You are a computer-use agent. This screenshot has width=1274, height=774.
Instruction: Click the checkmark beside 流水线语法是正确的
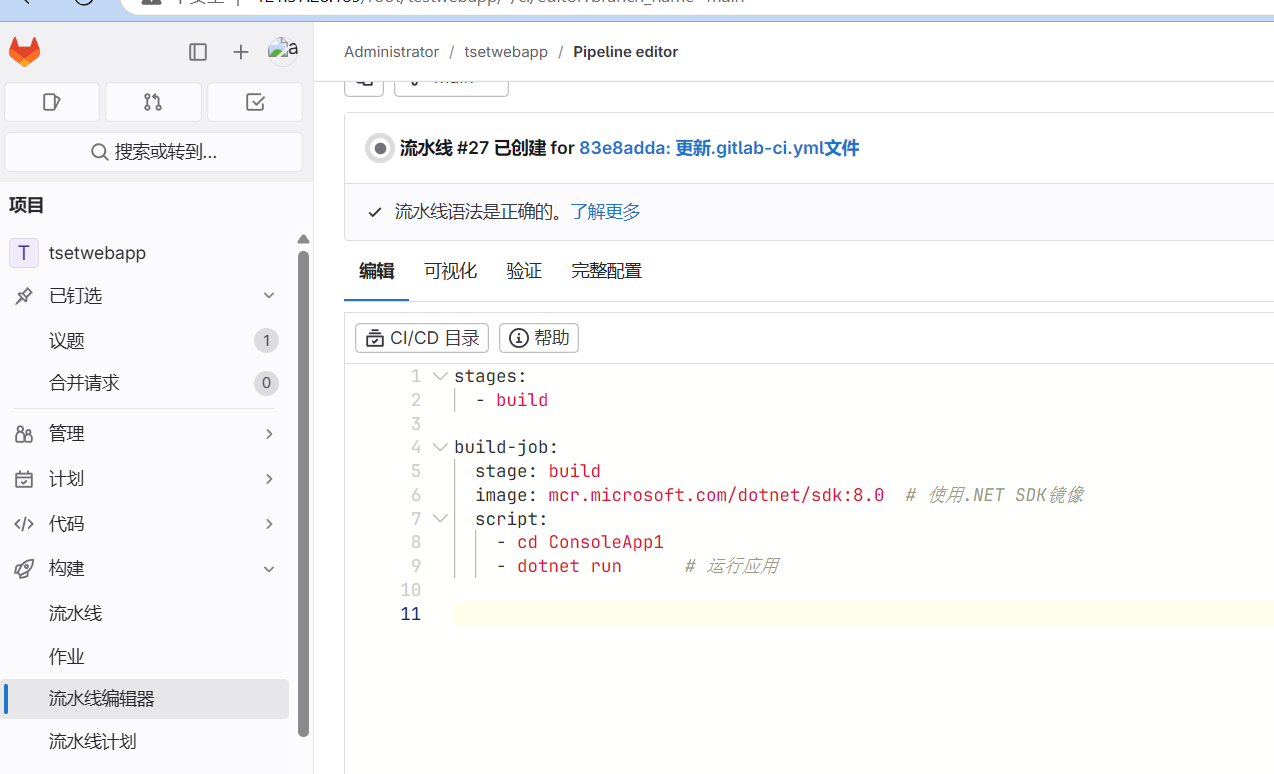point(375,212)
